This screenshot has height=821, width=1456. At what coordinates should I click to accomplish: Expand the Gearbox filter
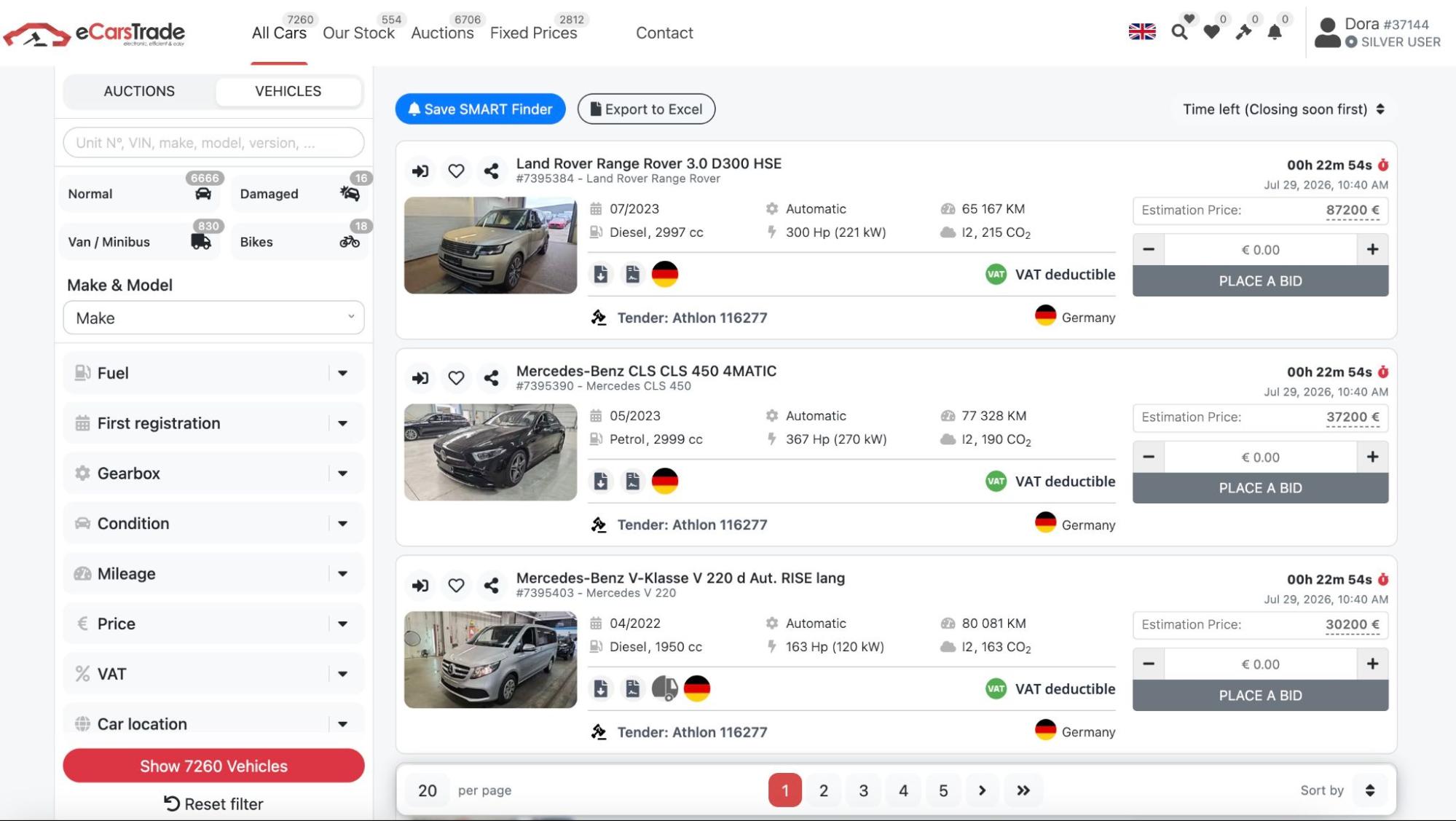point(213,474)
